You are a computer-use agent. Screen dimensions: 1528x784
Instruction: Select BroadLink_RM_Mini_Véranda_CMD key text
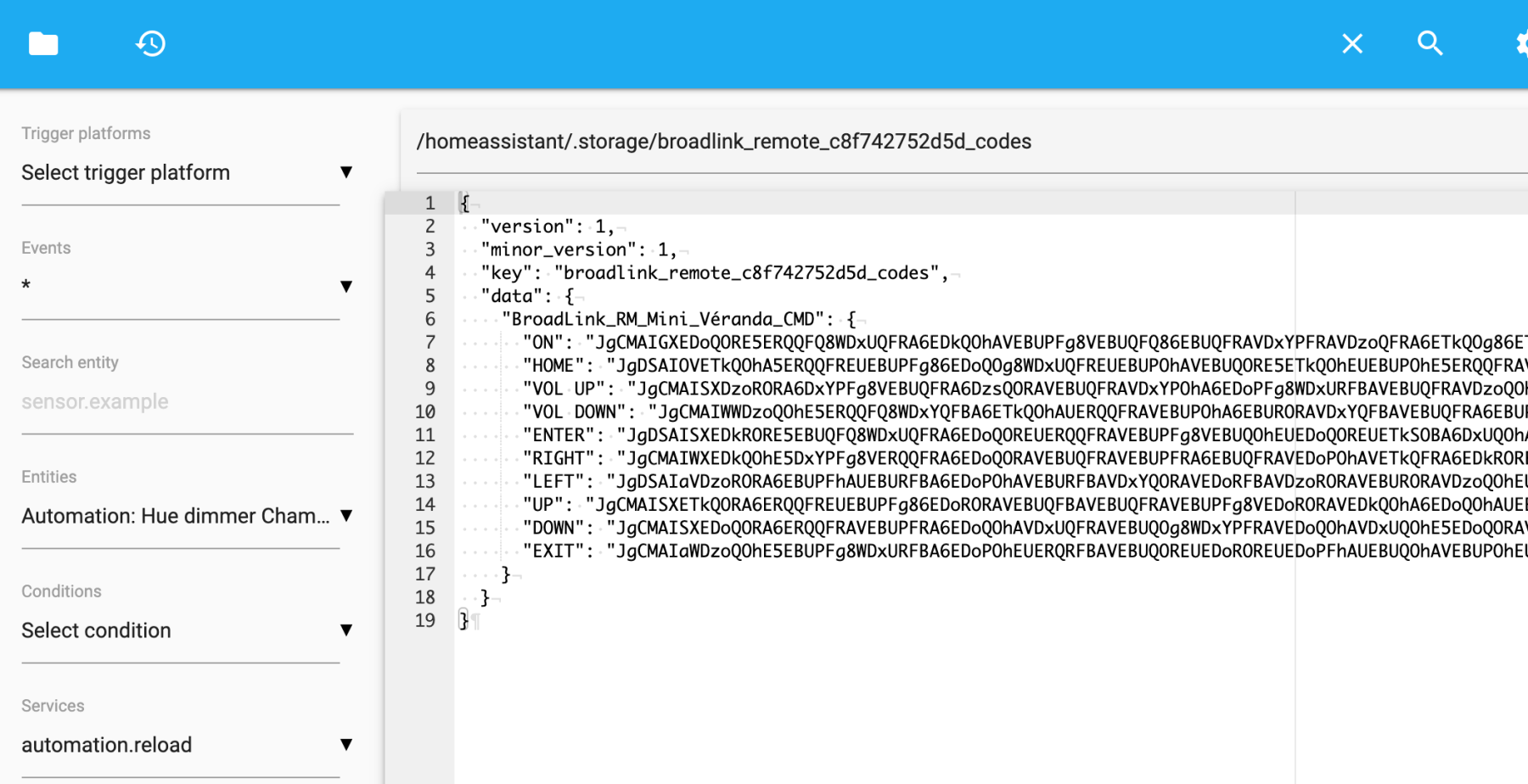pyautogui.click(x=663, y=319)
